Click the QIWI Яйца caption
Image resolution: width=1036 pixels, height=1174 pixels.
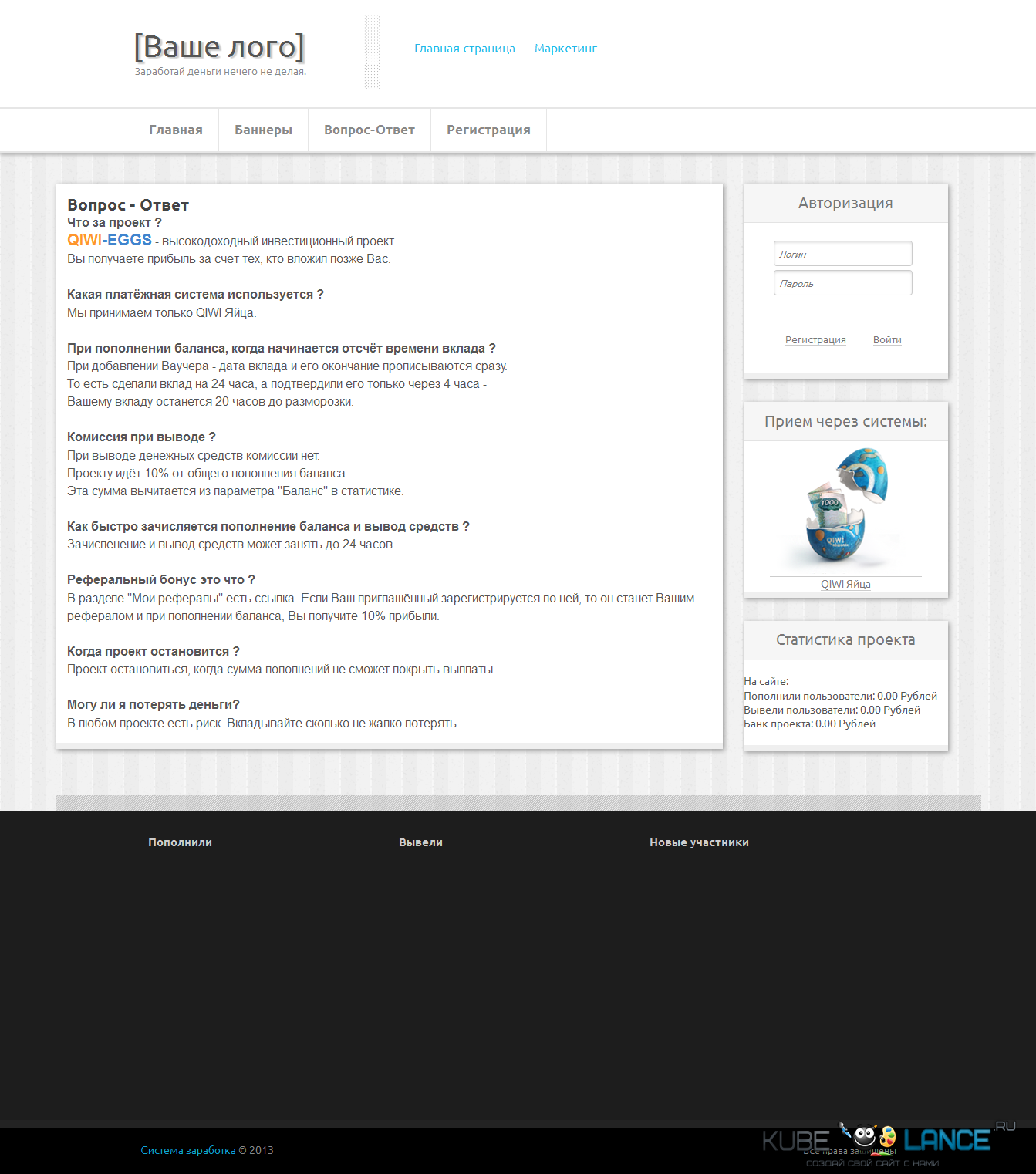click(845, 584)
